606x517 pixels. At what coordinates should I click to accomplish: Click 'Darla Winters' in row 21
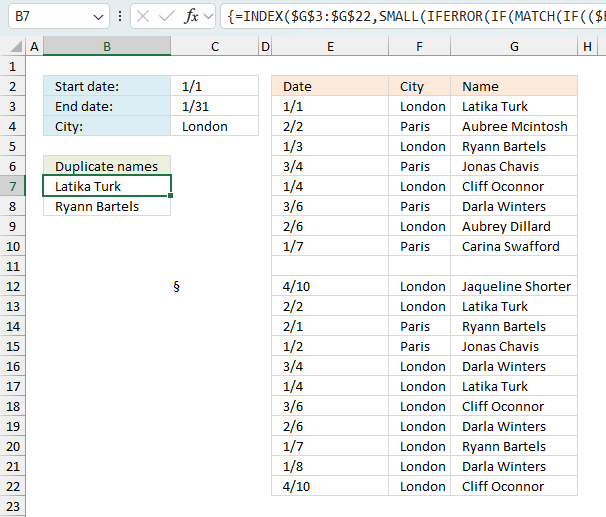pos(514,466)
